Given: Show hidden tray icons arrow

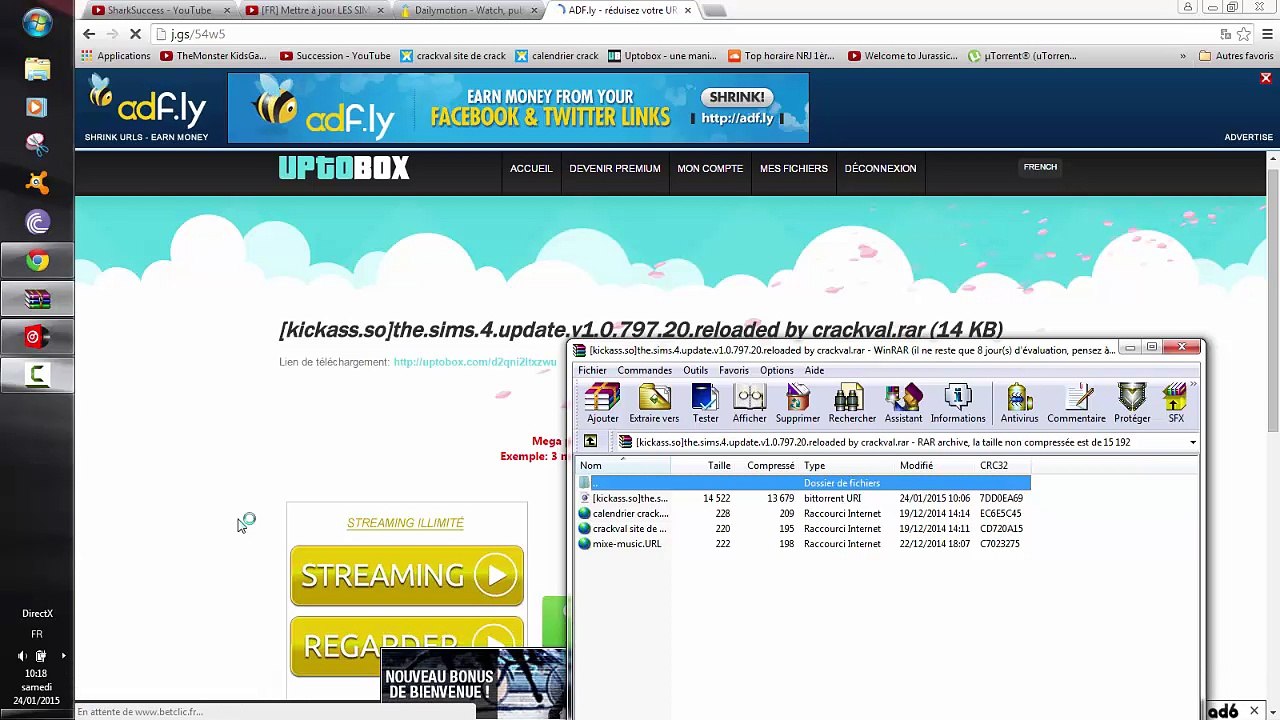Looking at the screenshot, I should [x=63, y=656].
